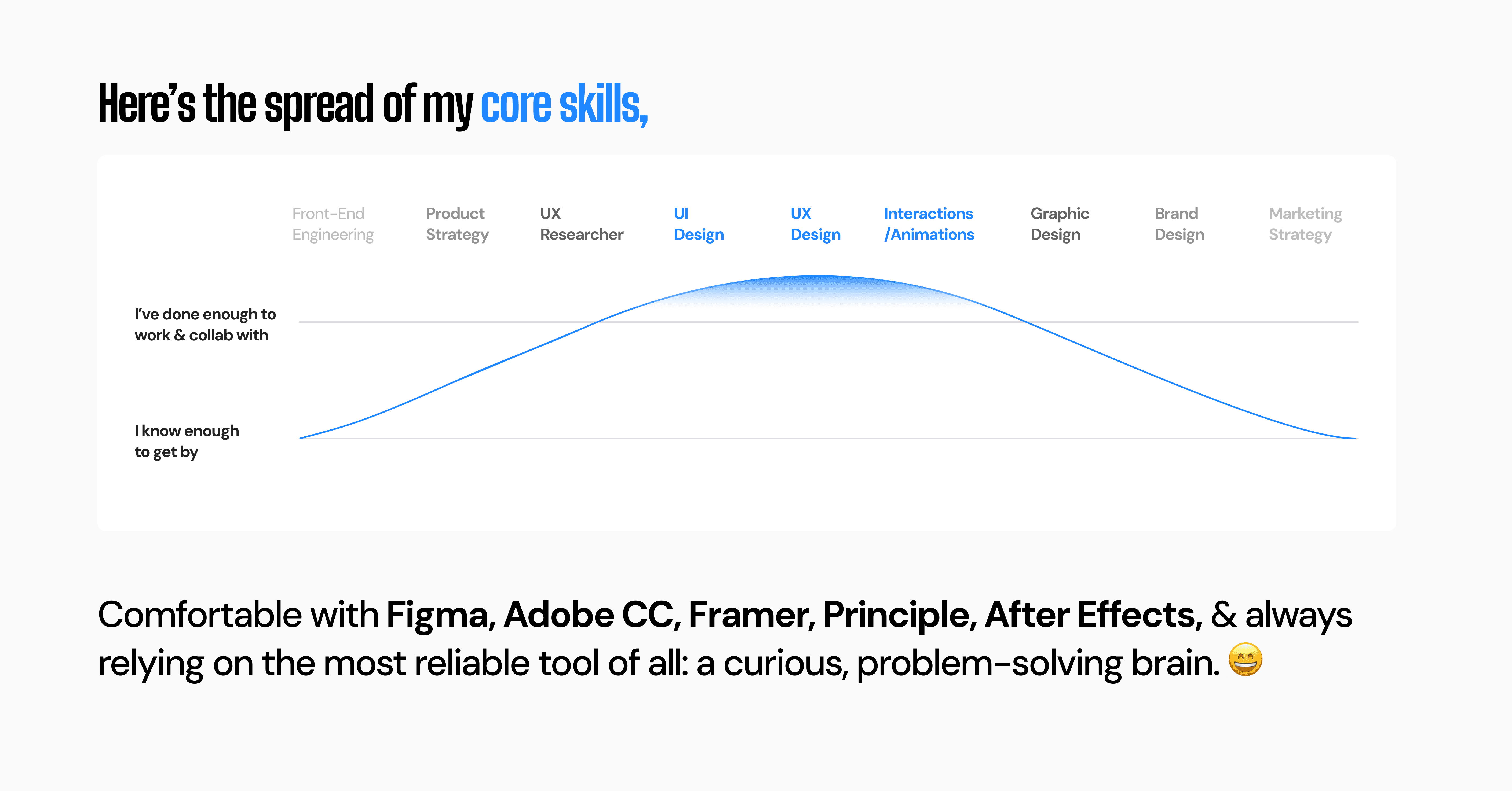Click the Marketing Strategy label
Screen dimensions: 1512x791
[1305, 224]
